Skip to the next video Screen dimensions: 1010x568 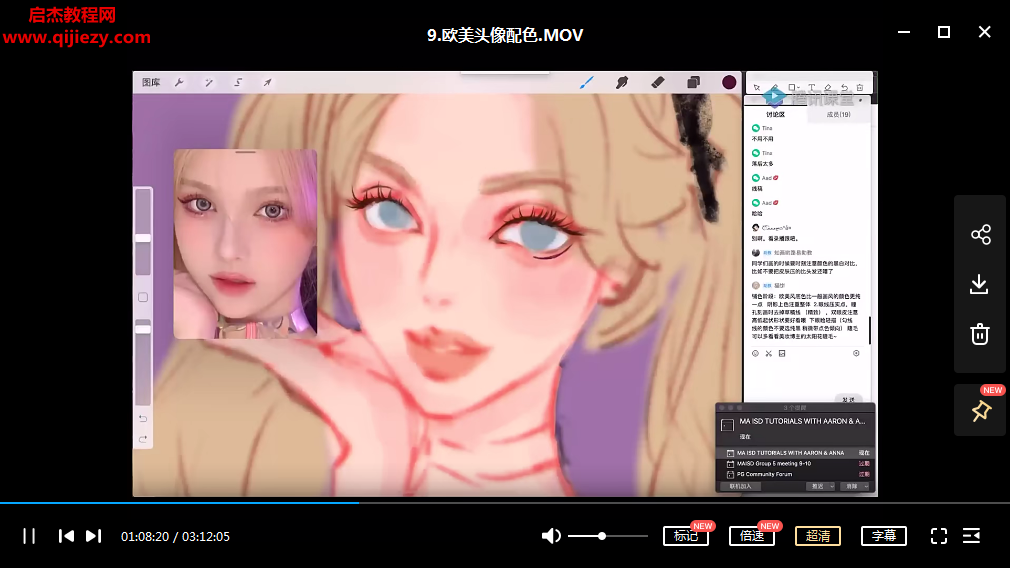pyautogui.click(x=93, y=536)
